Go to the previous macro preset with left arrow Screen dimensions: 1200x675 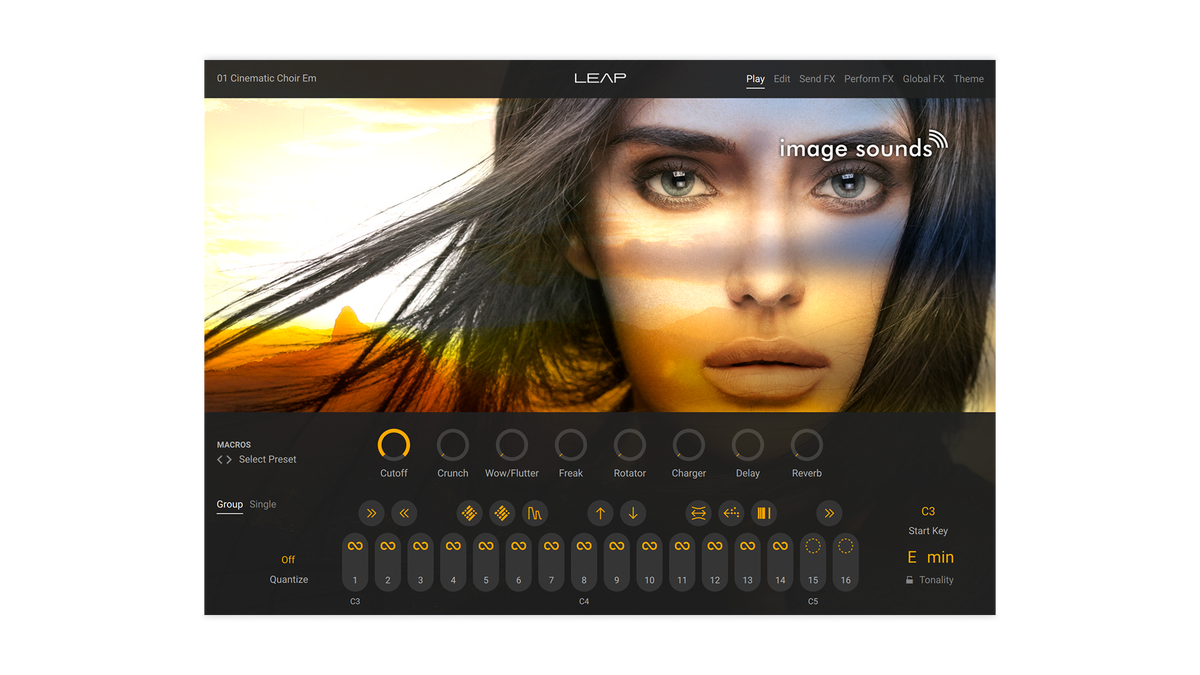pyautogui.click(x=221, y=460)
